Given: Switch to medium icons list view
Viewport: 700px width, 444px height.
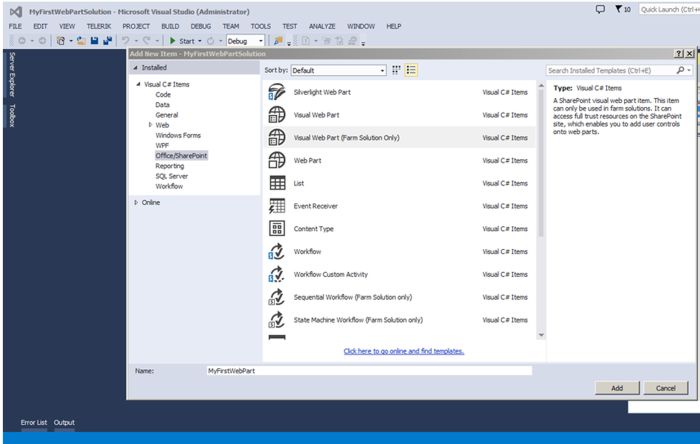Looking at the screenshot, I should point(412,70).
